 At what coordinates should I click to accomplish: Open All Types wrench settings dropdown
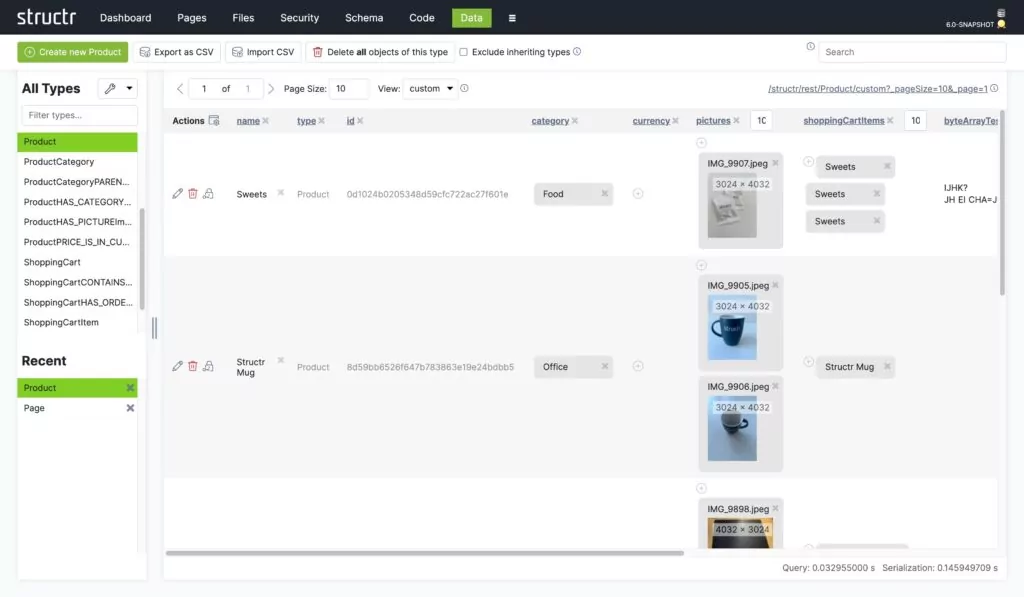(118, 88)
